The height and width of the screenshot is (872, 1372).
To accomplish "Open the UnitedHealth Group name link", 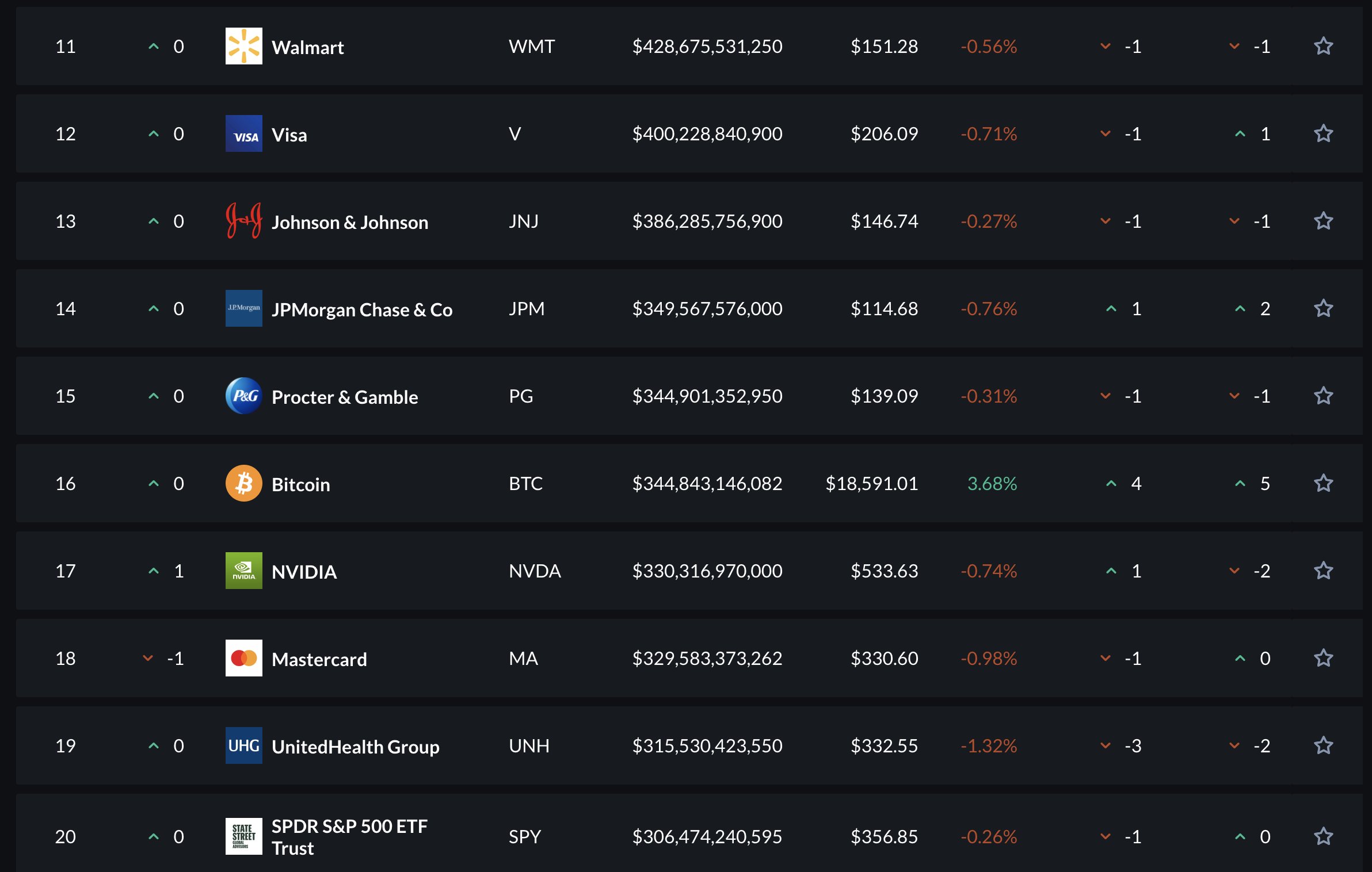I will pyautogui.click(x=356, y=747).
